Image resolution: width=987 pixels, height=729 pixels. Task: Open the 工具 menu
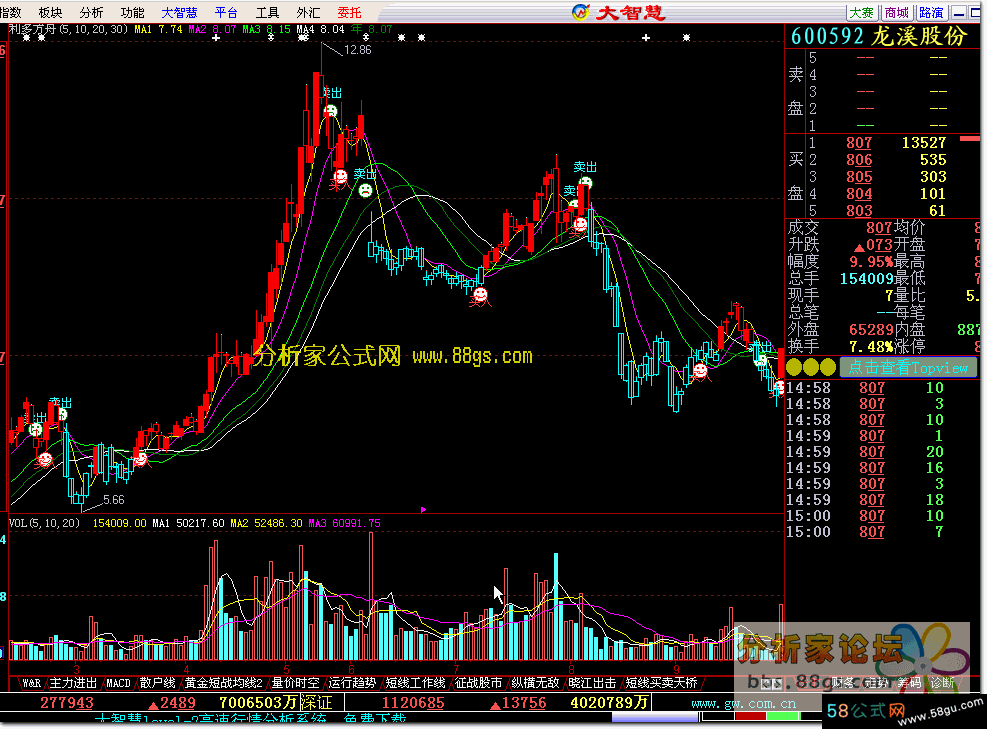tap(268, 13)
